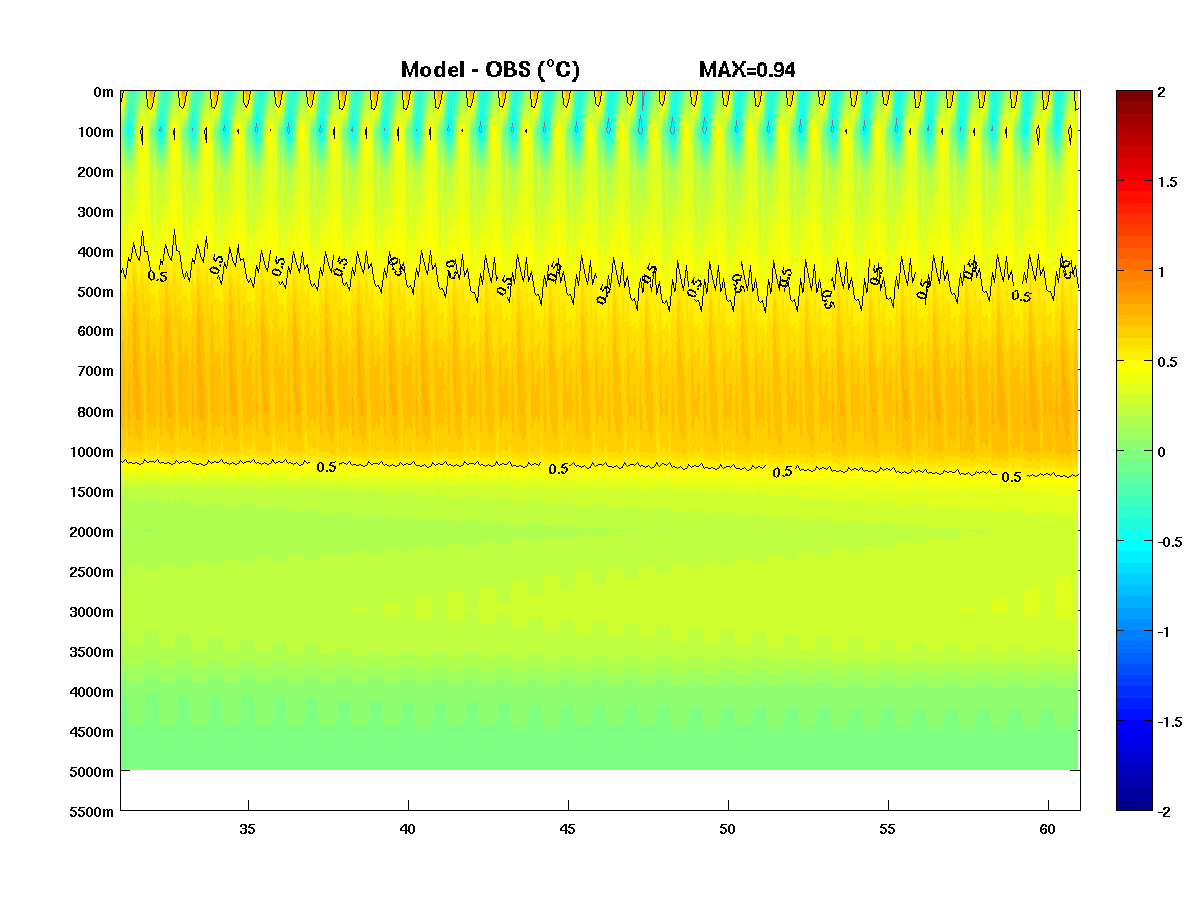Image resolution: width=1200 pixels, height=900 pixels.
Task: Select the "200m" depth tick label
Action: (x=97, y=172)
